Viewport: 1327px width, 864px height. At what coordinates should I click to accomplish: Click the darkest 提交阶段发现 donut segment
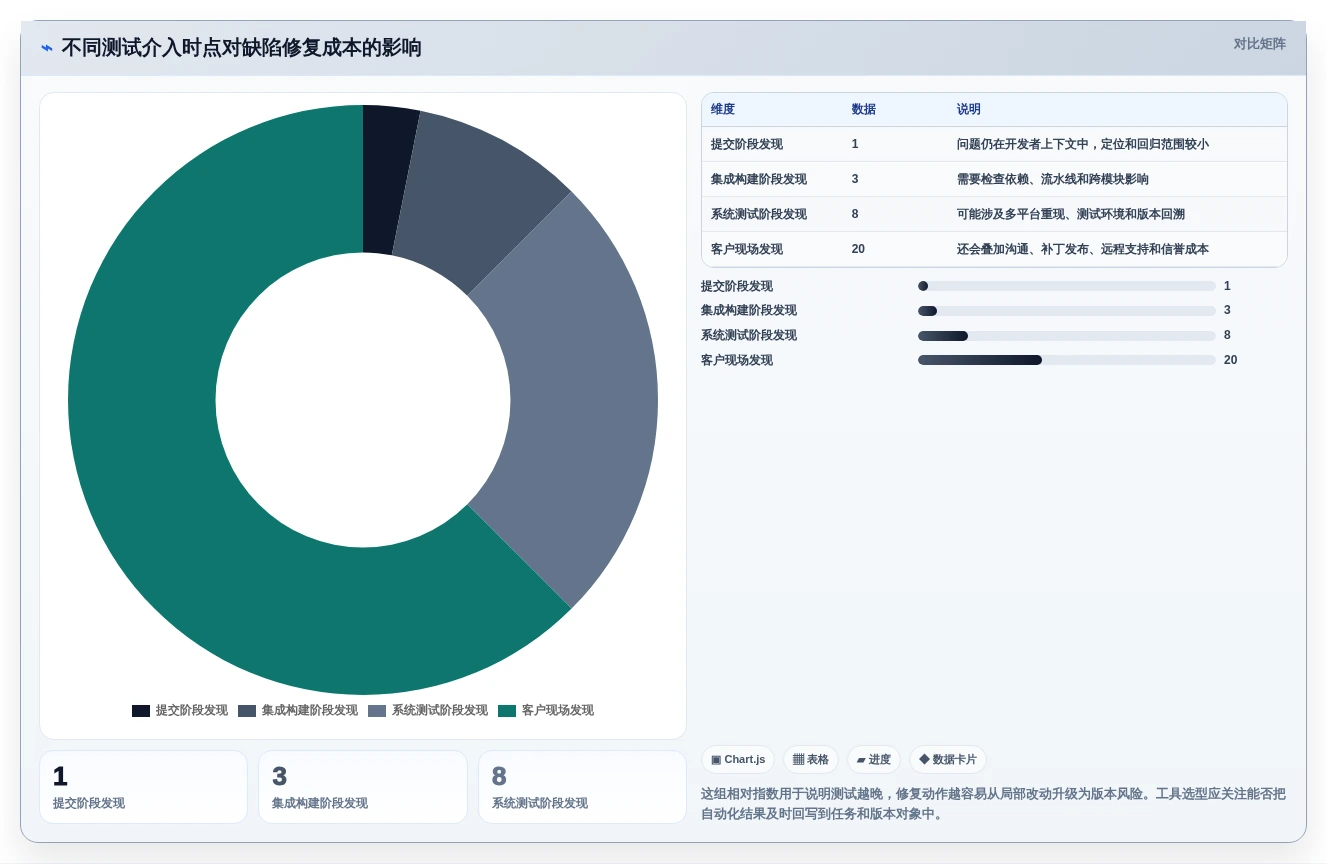[385, 180]
